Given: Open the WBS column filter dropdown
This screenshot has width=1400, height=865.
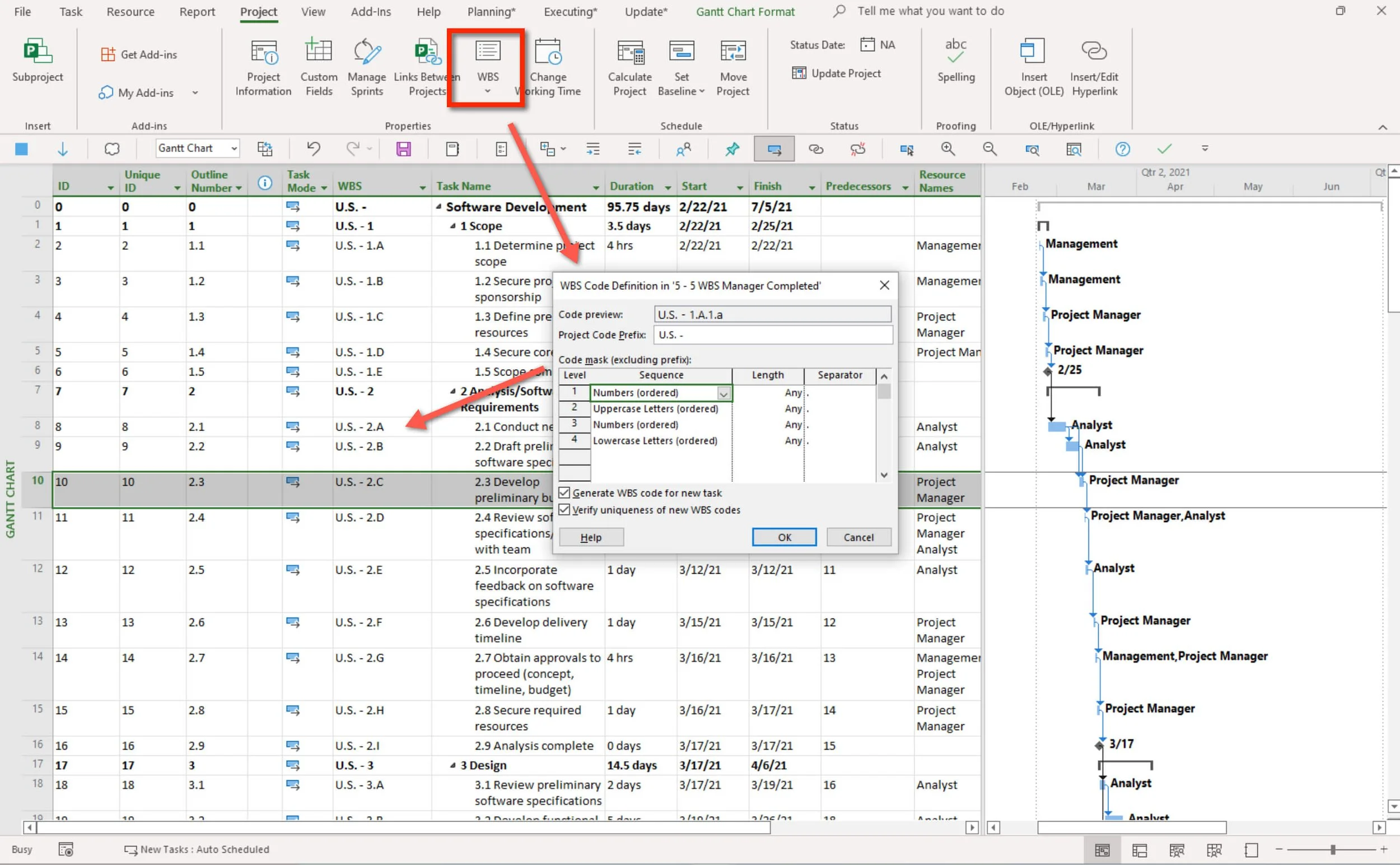Looking at the screenshot, I should [422, 188].
